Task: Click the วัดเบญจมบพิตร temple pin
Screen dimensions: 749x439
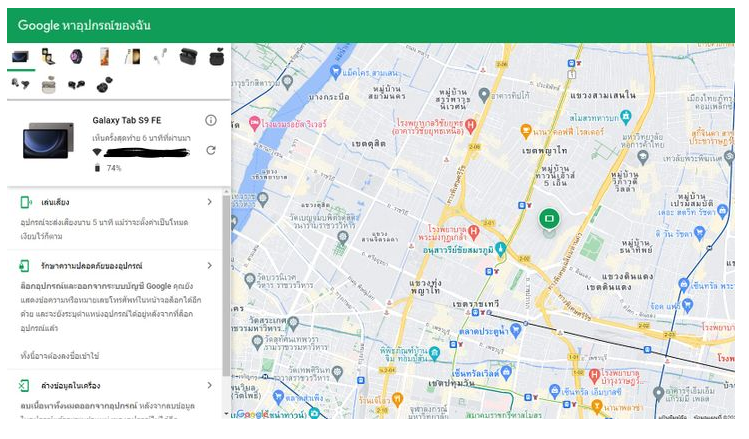Action: [342, 236]
